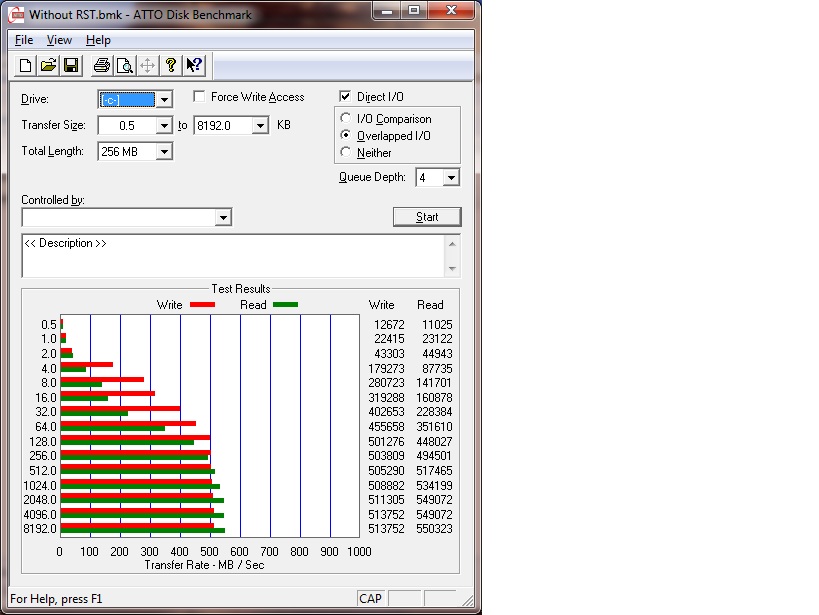
Task: Click the 8192.0 row write value 513752
Action: click(x=387, y=529)
